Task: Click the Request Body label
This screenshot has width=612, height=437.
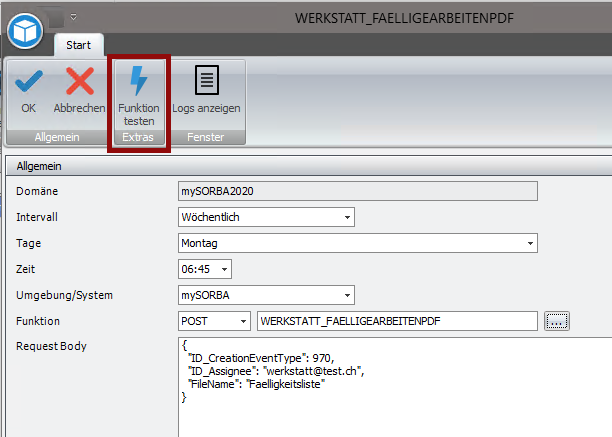Action: point(51,346)
